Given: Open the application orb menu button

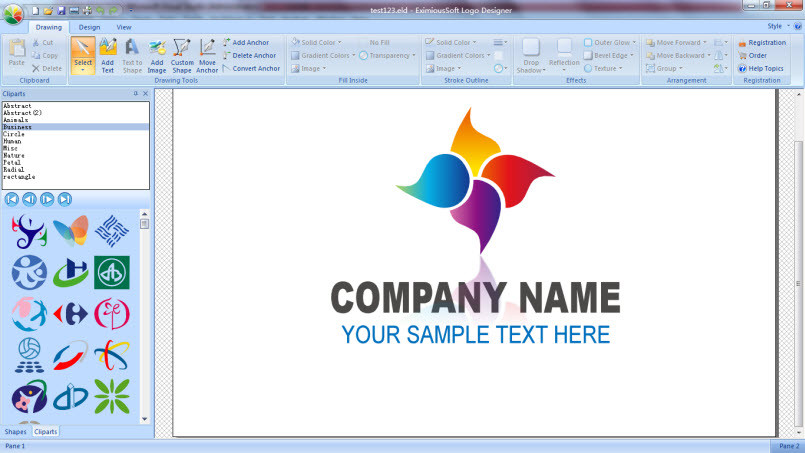Looking at the screenshot, I should tap(13, 13).
